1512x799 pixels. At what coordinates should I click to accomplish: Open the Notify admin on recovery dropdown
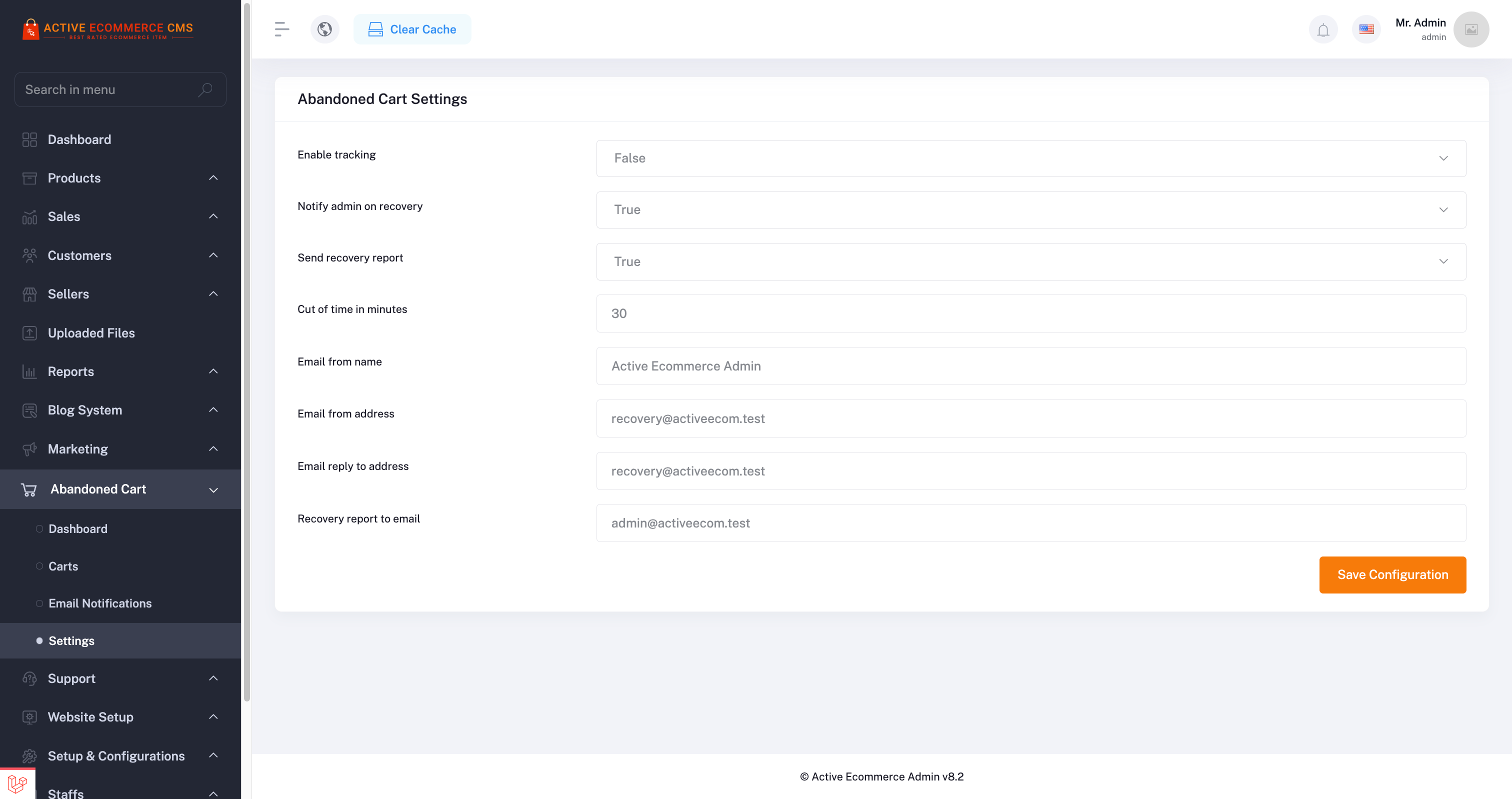[1030, 210]
